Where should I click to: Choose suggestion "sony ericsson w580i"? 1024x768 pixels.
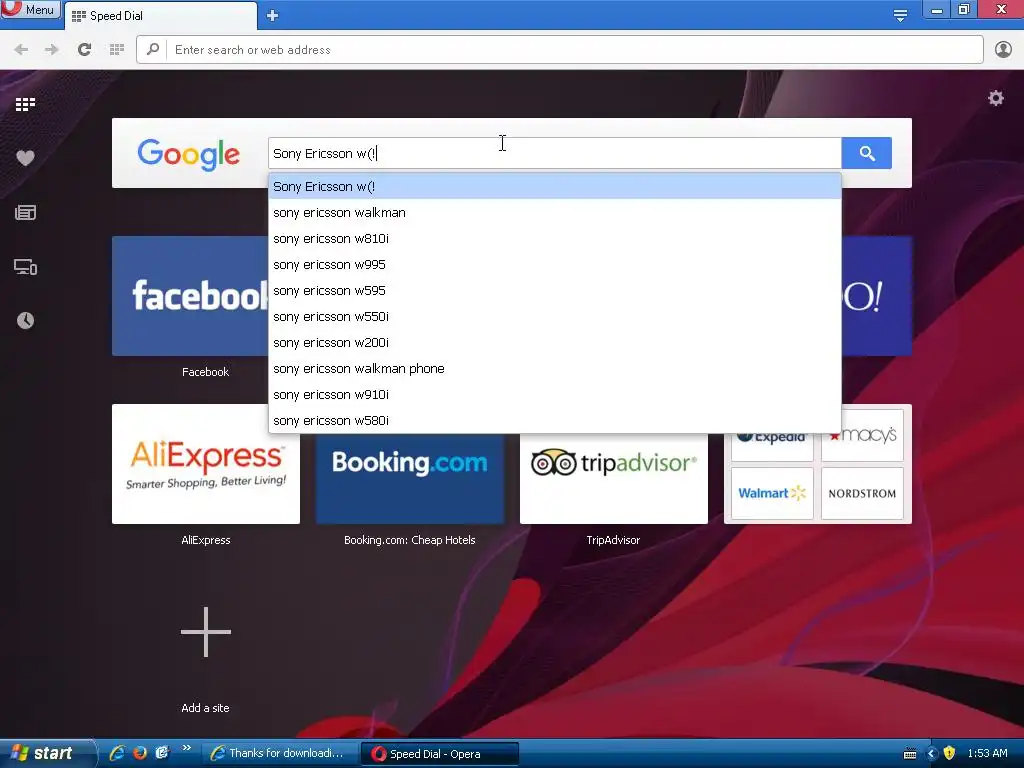pyautogui.click(x=554, y=421)
